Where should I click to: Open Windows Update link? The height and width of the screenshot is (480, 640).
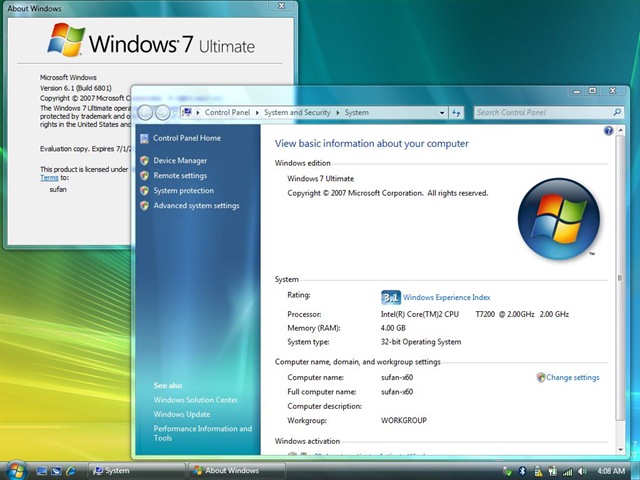click(182, 414)
